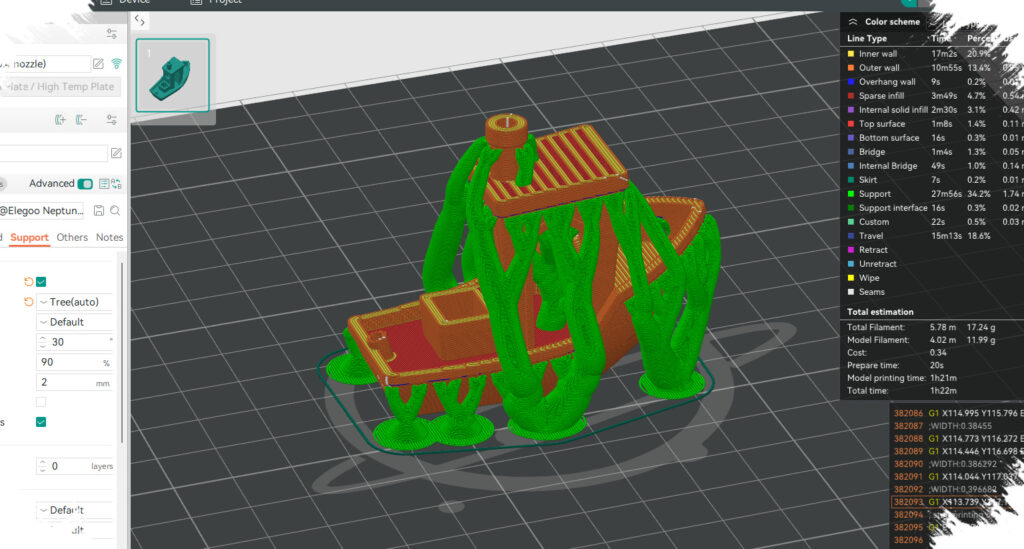This screenshot has height=549, width=1024.
Task: Open the Device tab icon
Action: (106, 2)
